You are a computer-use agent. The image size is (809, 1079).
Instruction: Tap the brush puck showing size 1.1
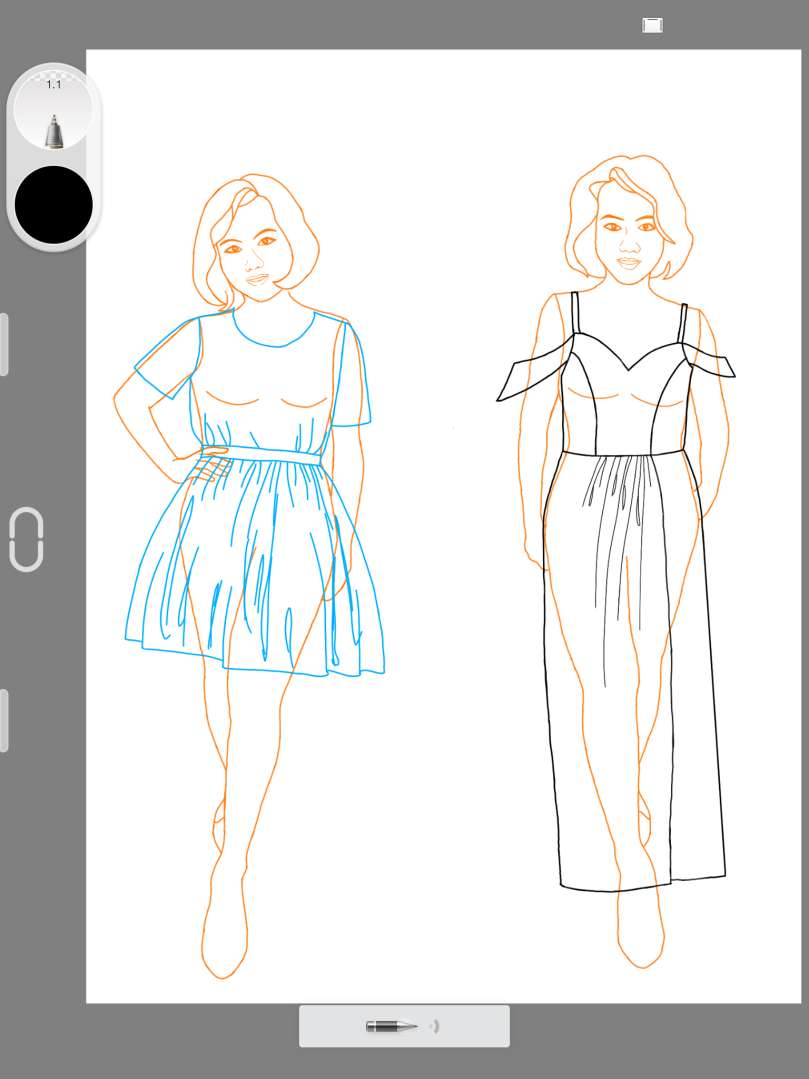[x=54, y=109]
